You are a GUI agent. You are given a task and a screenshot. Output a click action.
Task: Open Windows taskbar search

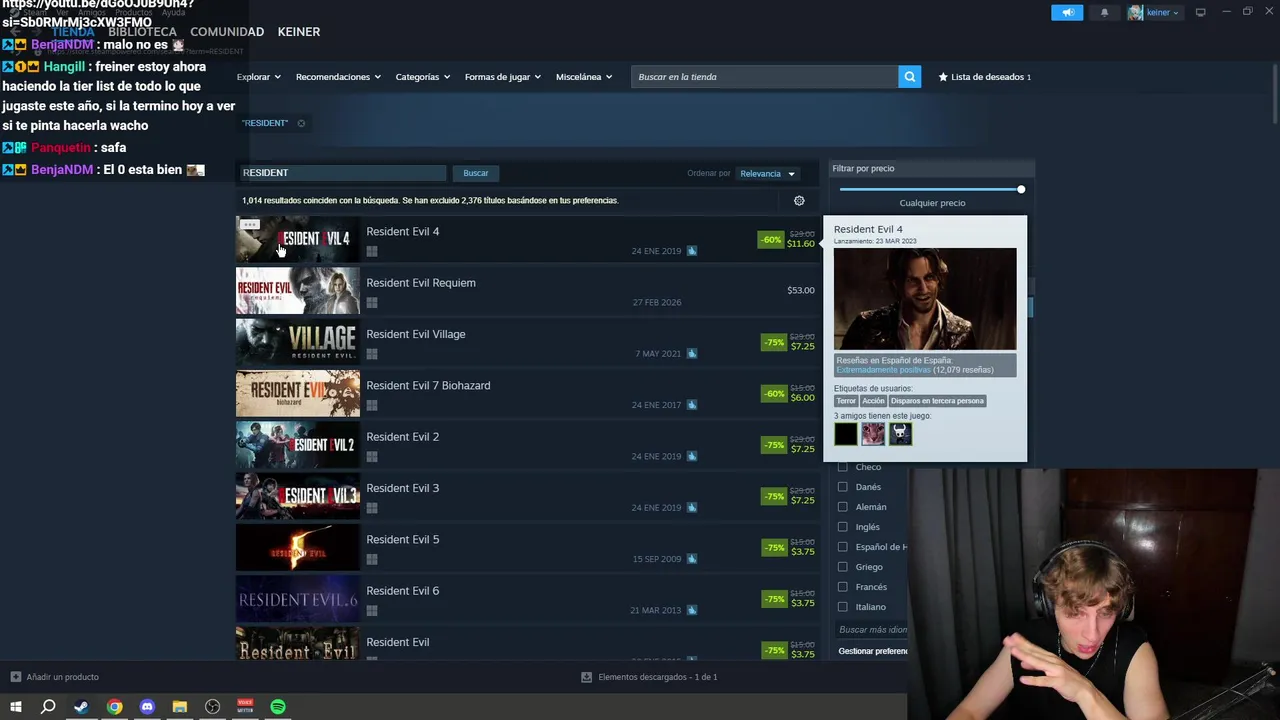[x=48, y=707]
